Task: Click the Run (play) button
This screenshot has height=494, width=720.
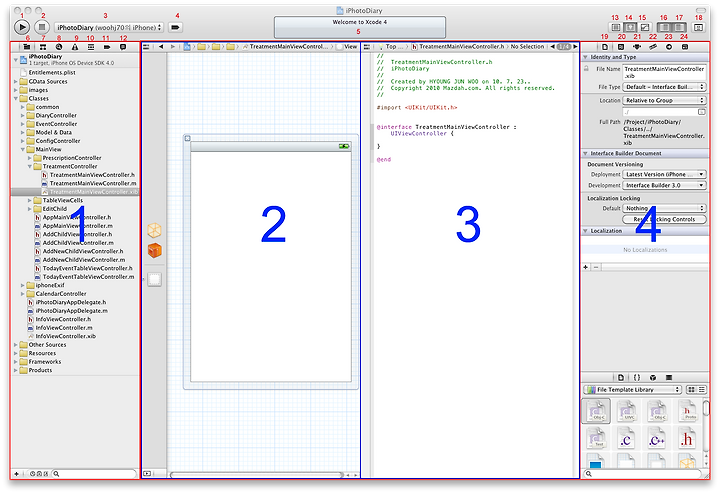Action: [x=22, y=28]
